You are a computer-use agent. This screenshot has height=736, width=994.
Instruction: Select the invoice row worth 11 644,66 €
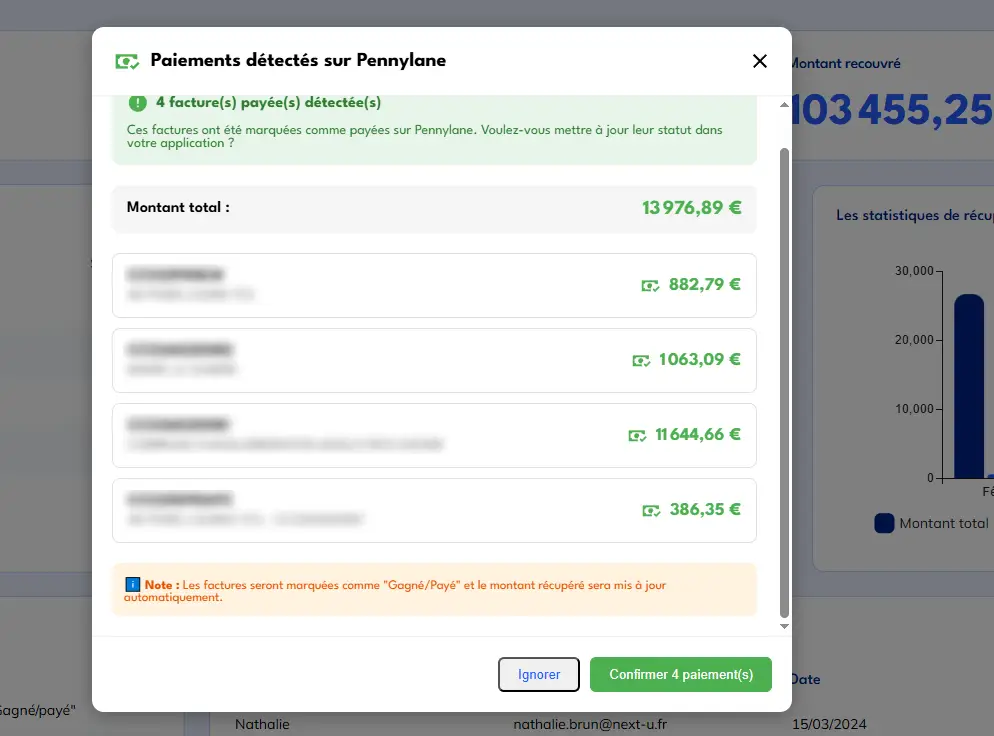click(x=434, y=435)
